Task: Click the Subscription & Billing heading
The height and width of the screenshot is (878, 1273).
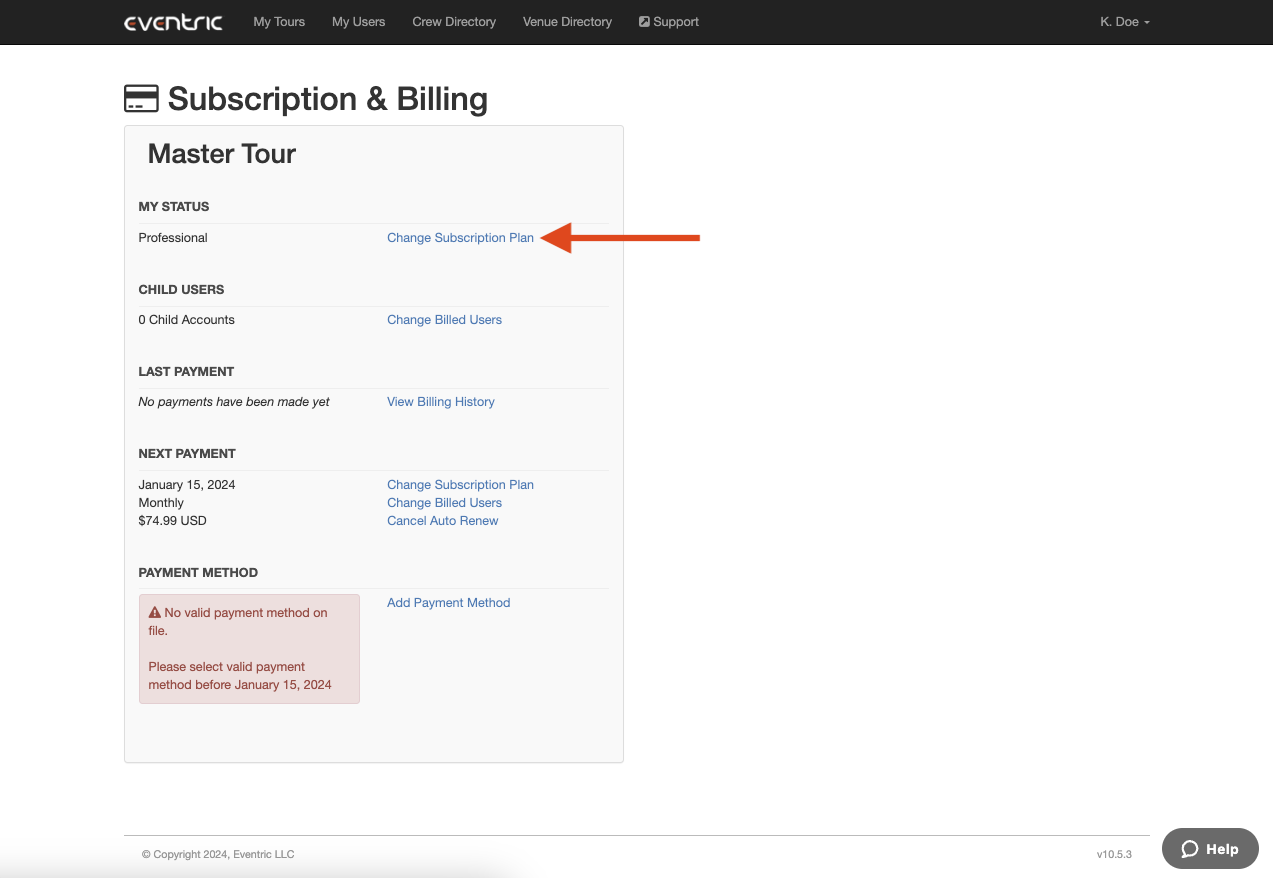Action: (328, 99)
